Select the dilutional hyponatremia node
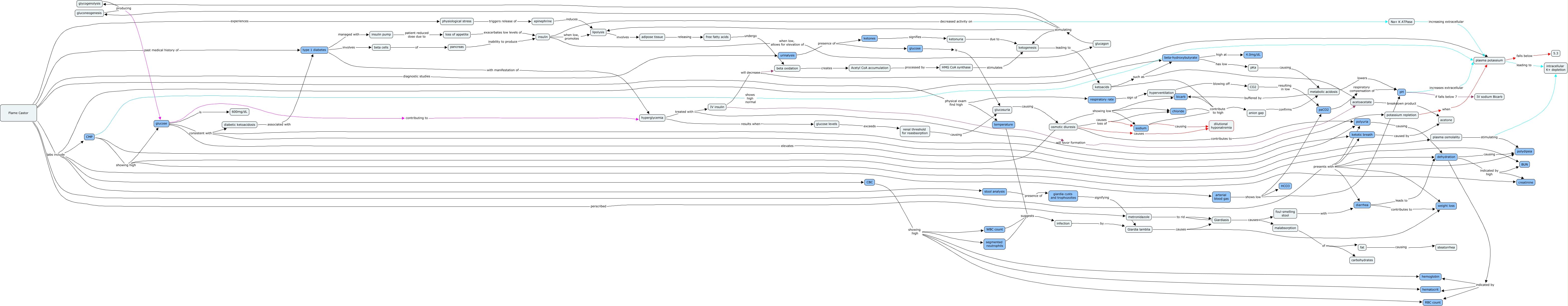The width and height of the screenshot is (1568, 306). click(1221, 126)
